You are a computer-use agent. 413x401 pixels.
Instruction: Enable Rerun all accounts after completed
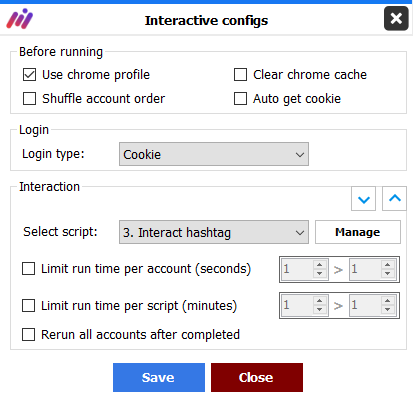pos(28,334)
